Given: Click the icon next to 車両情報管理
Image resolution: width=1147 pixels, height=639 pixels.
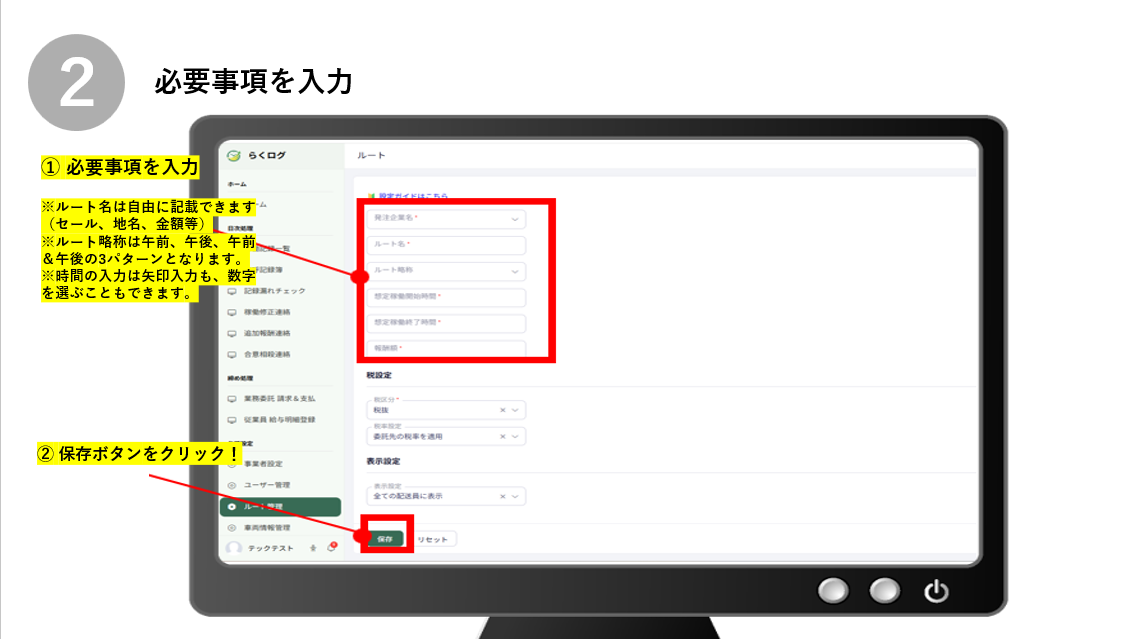Looking at the screenshot, I should [x=233, y=527].
